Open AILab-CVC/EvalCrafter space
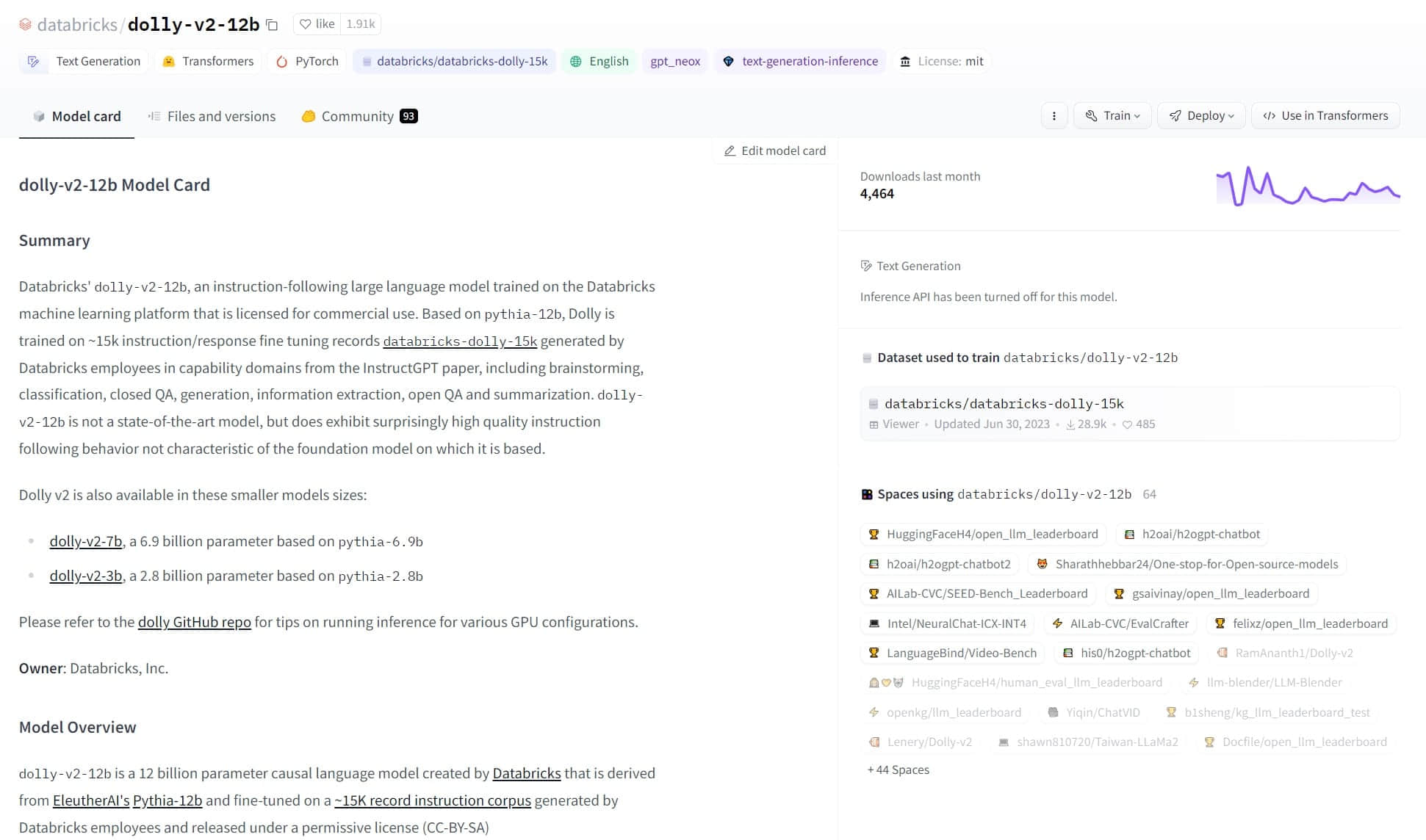Viewport: 1426px width, 840px height. [1120, 623]
